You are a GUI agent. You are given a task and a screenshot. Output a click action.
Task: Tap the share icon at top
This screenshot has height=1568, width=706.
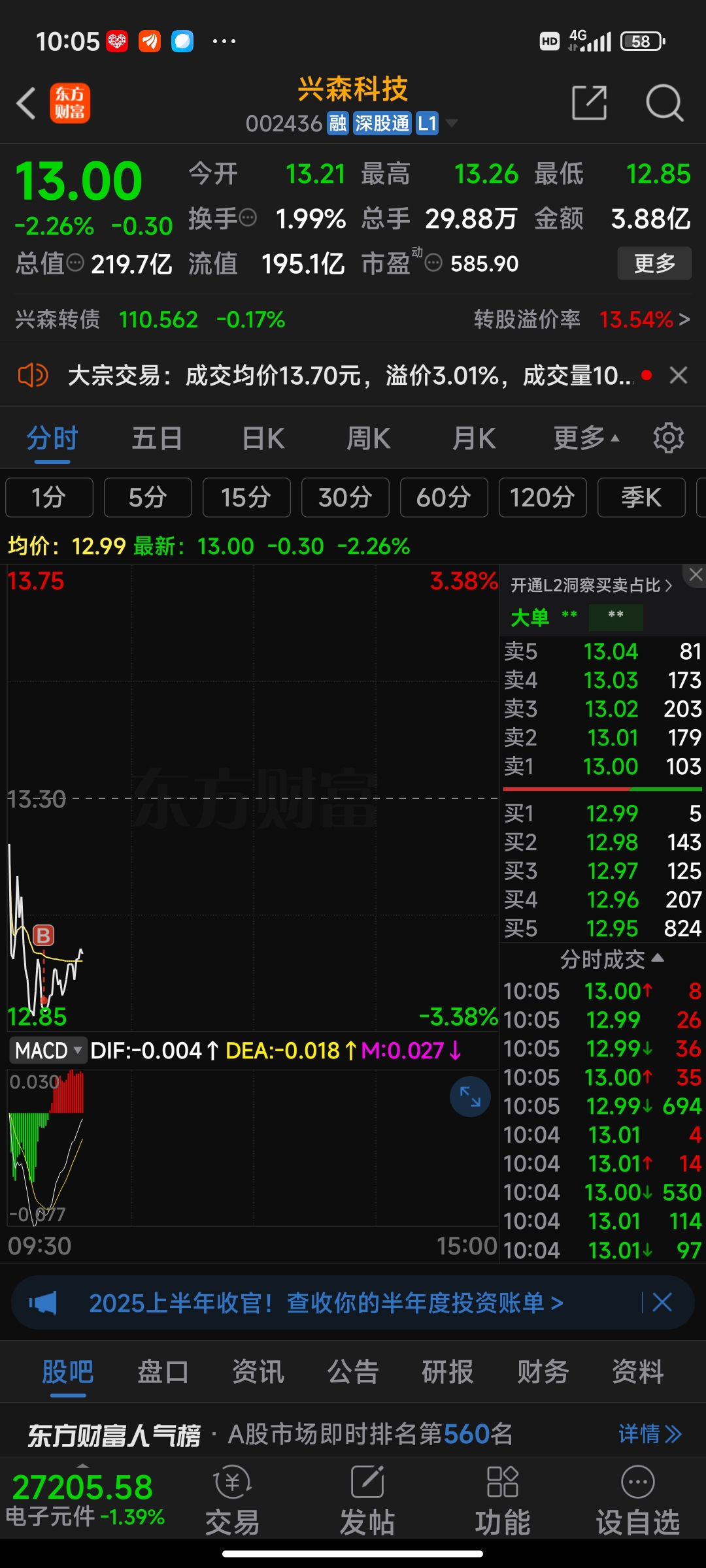tap(590, 103)
